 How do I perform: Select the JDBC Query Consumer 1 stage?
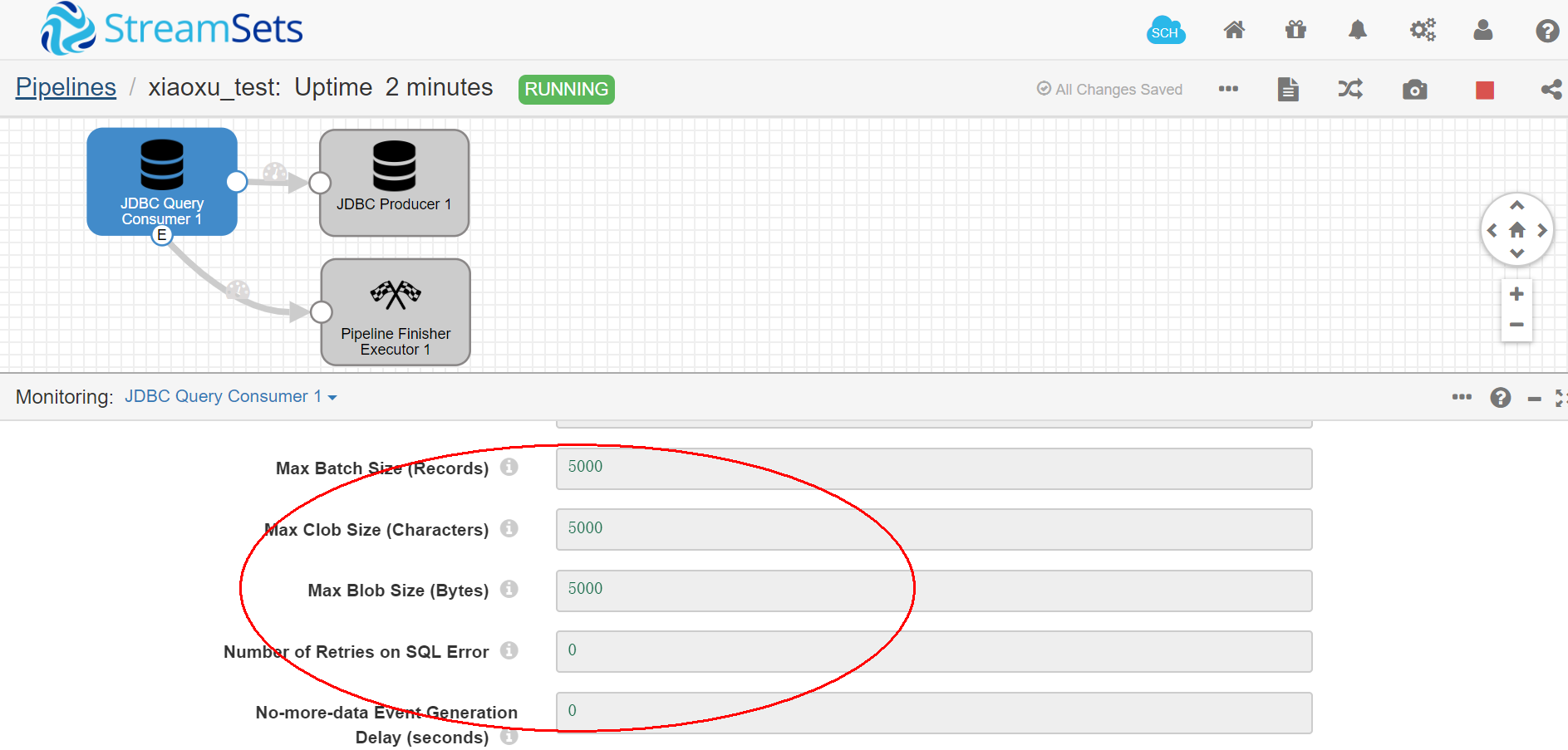[162, 181]
